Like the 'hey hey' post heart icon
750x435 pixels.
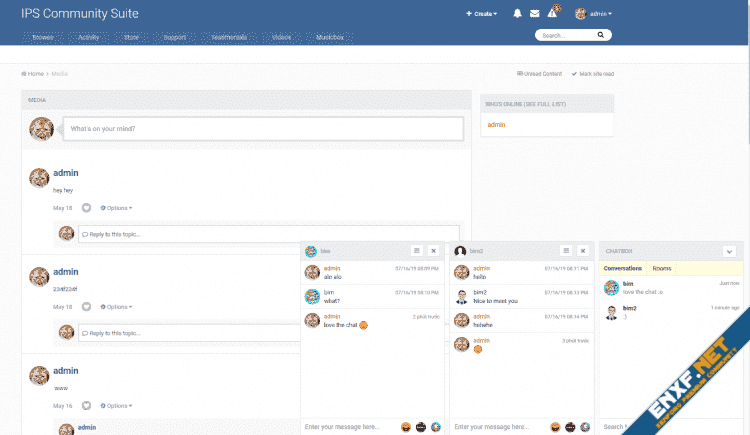[x=86, y=208]
